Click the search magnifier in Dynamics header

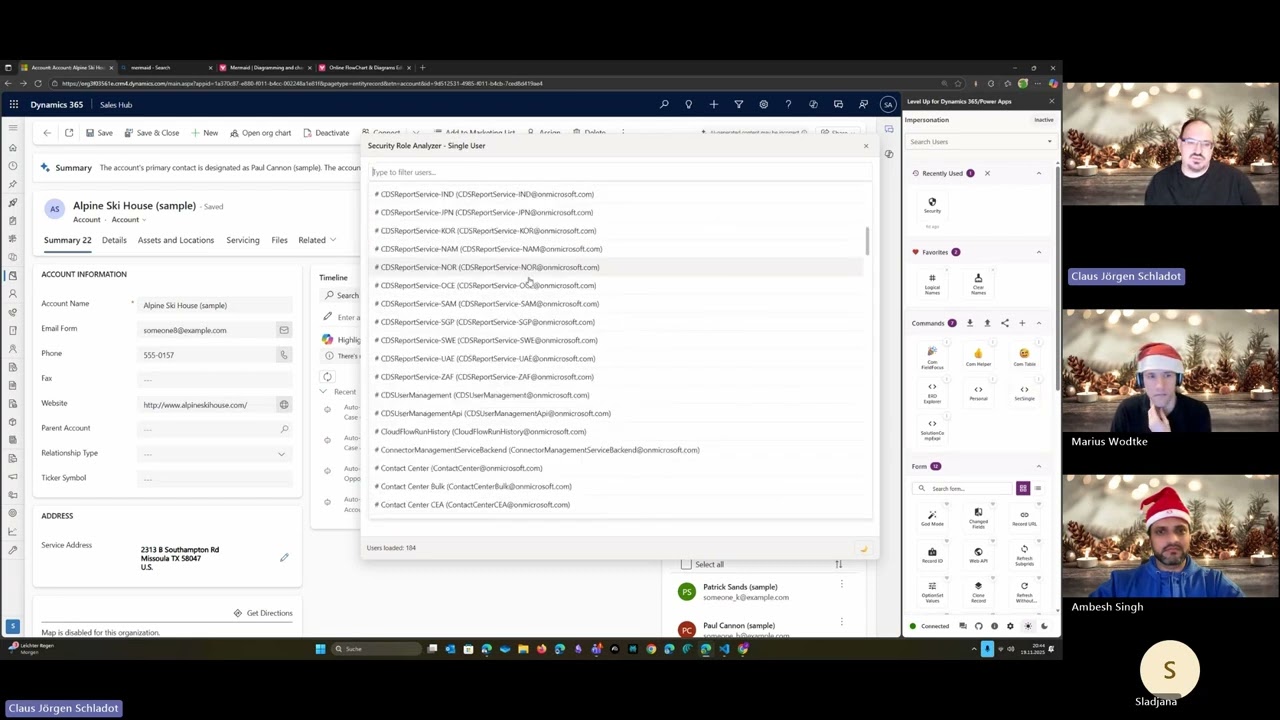664,104
